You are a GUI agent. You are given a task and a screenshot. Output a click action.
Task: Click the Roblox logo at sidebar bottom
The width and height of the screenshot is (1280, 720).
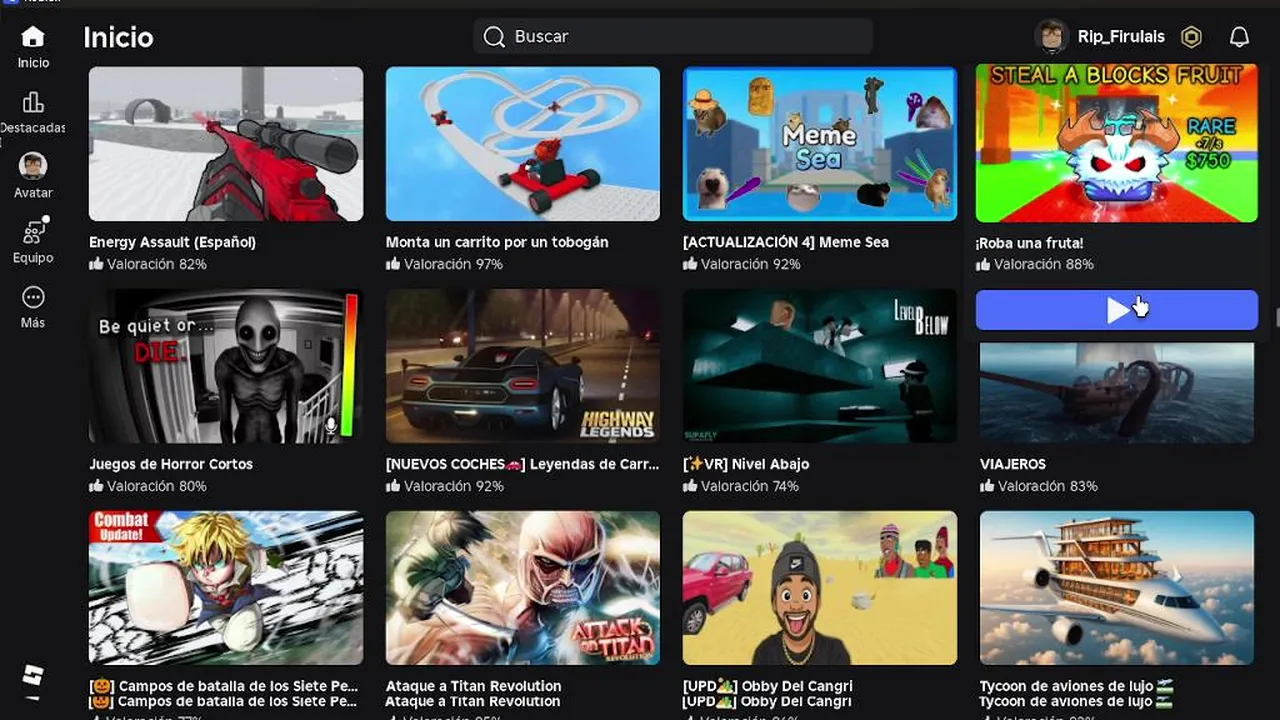coord(33,677)
